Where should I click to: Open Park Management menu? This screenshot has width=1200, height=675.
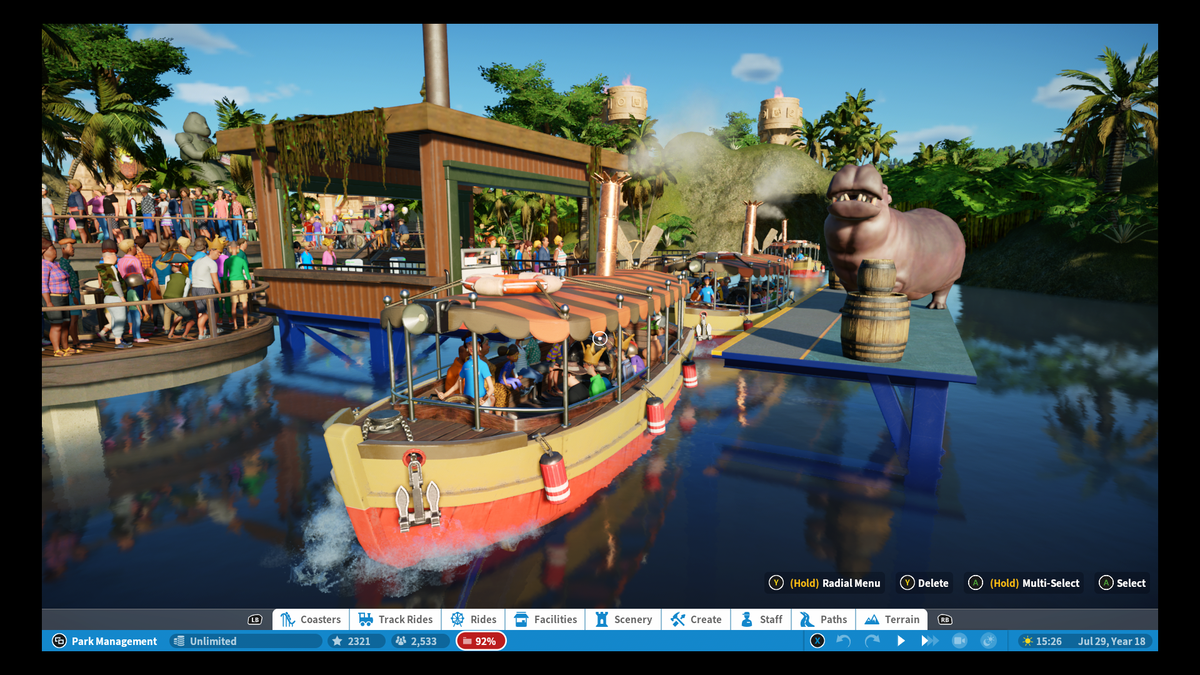(105, 641)
